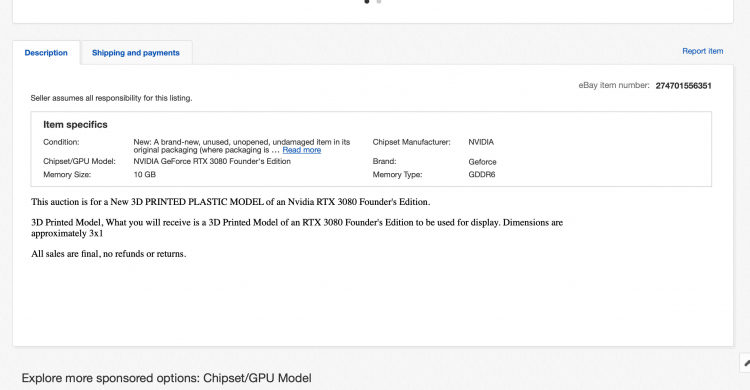Click the Brand label
750x390 pixels.
click(385, 161)
